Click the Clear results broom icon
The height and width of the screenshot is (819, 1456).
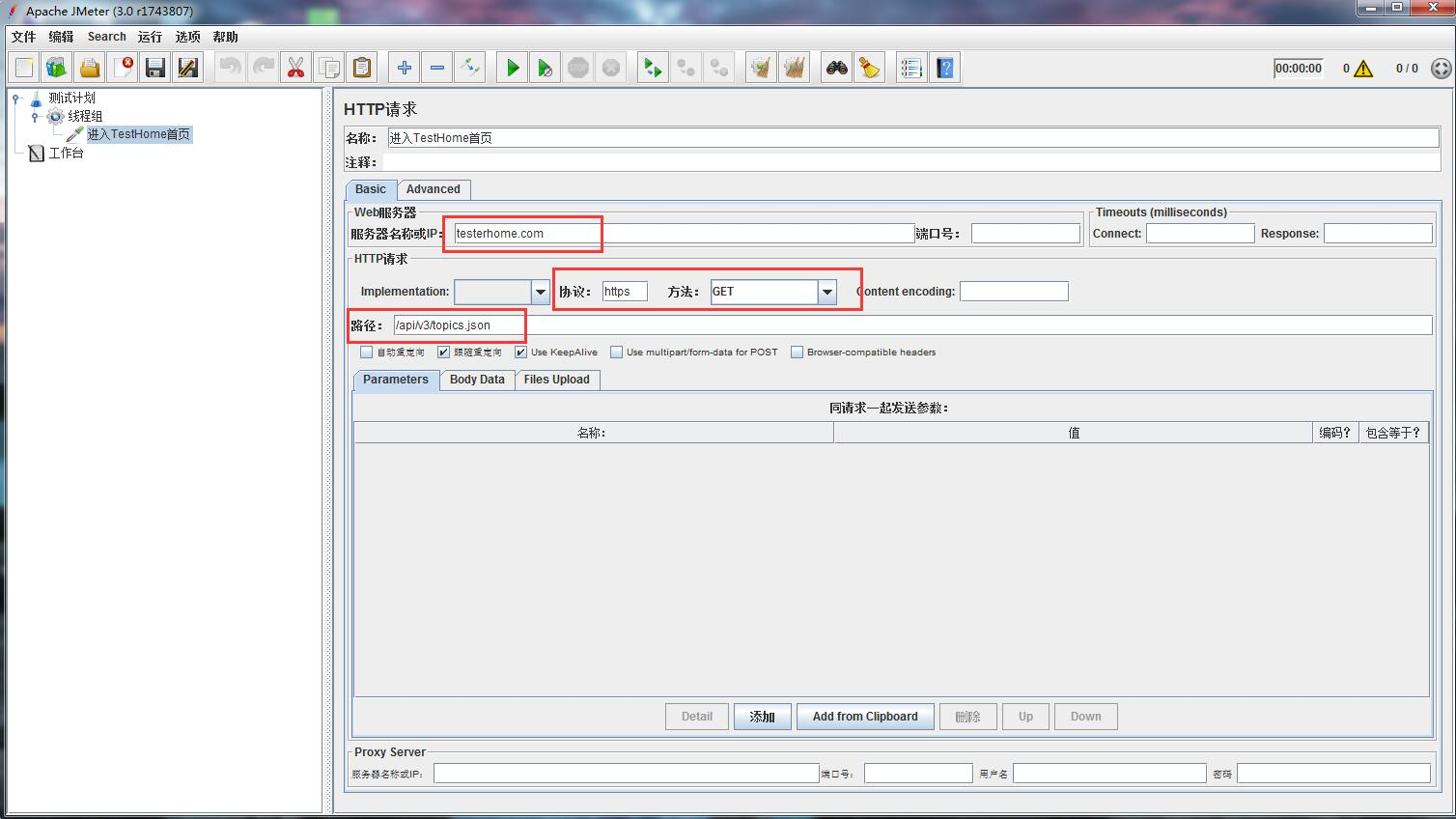click(762, 68)
